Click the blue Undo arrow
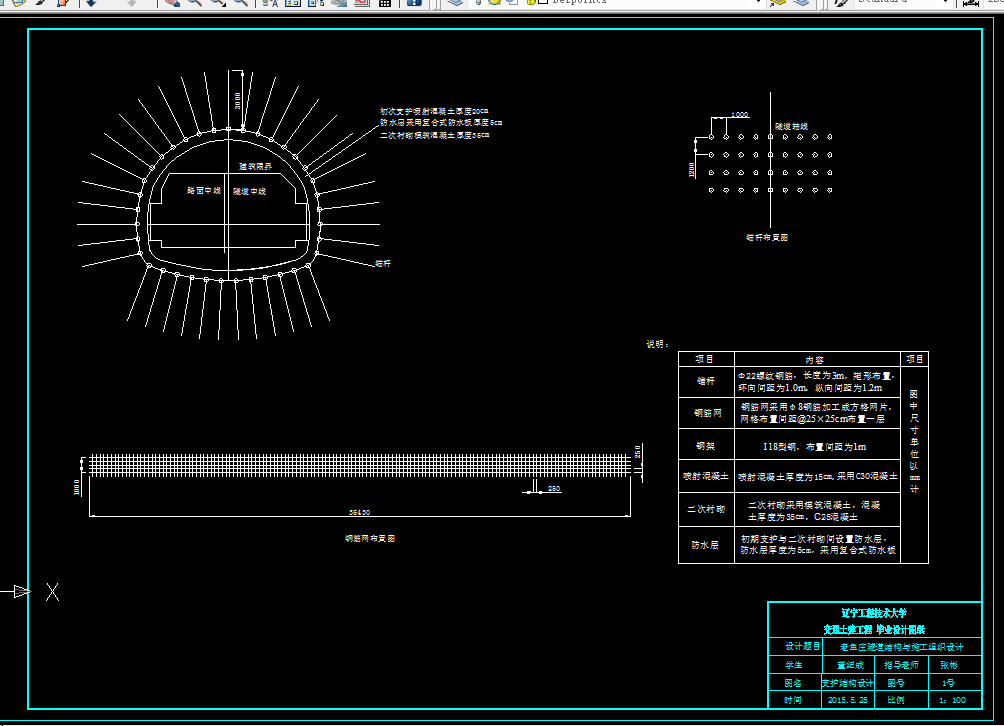The width and height of the screenshot is (1004, 726). 91,2
